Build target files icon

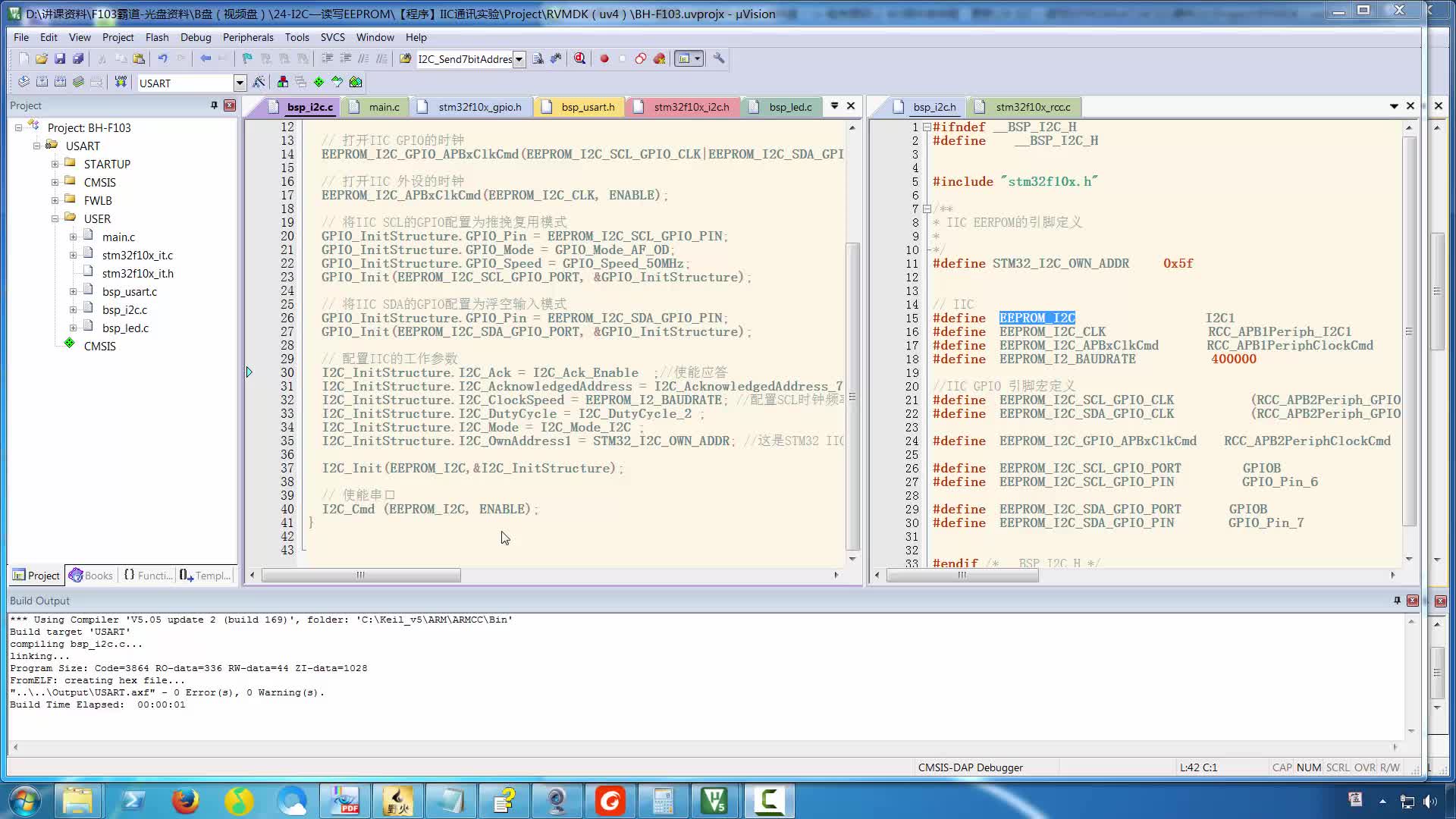(42, 82)
